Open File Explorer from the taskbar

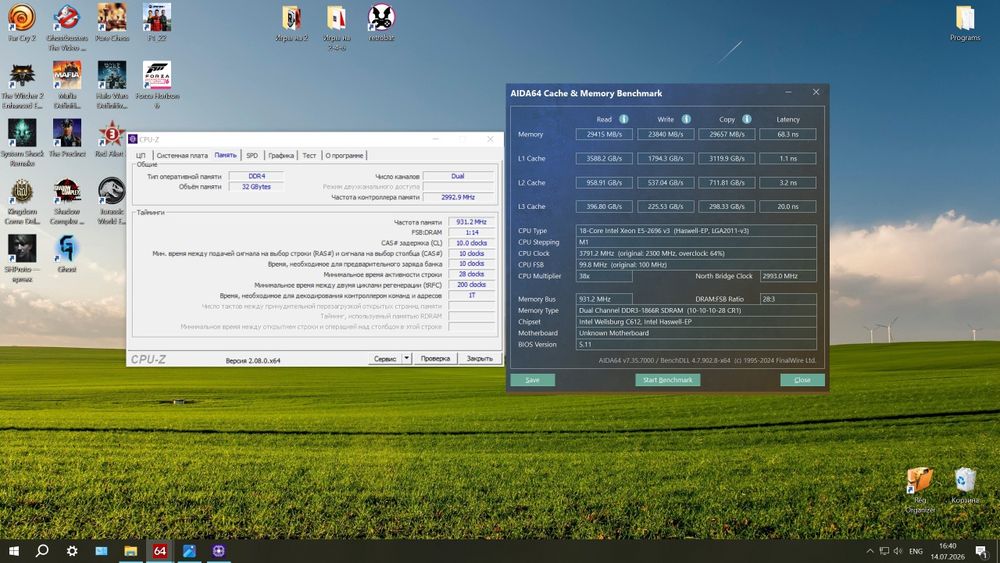point(131,551)
